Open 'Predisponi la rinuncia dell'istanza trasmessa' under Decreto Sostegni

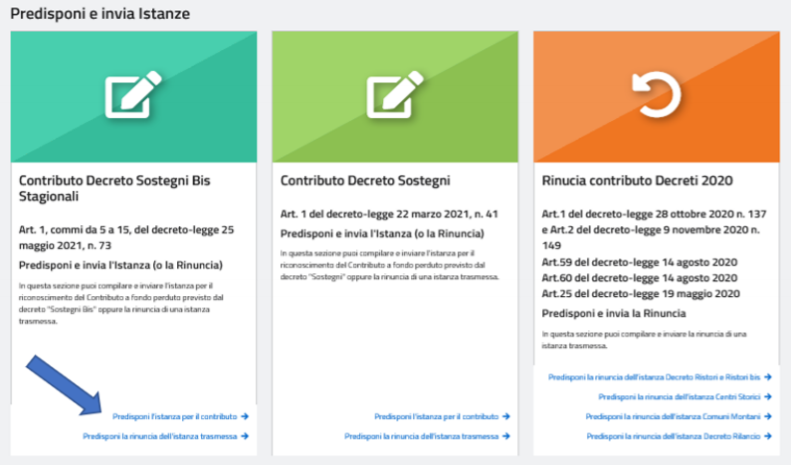coord(421,436)
